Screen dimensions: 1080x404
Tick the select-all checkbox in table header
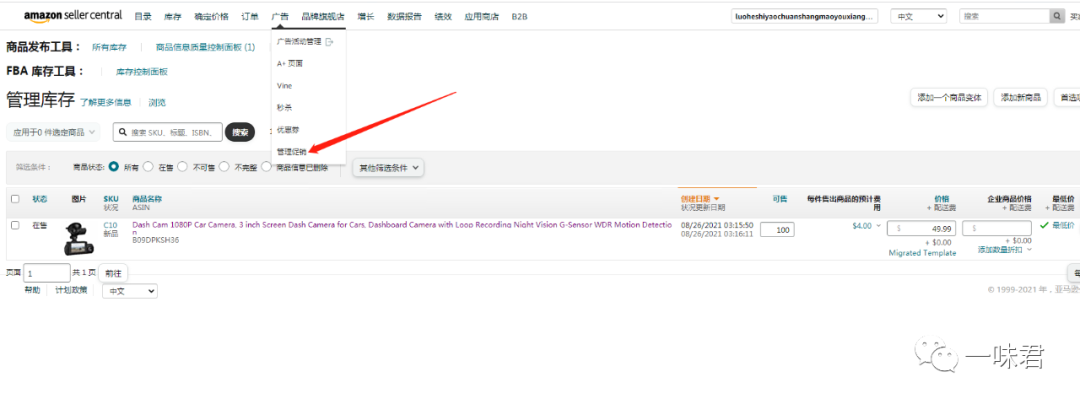(x=15, y=199)
